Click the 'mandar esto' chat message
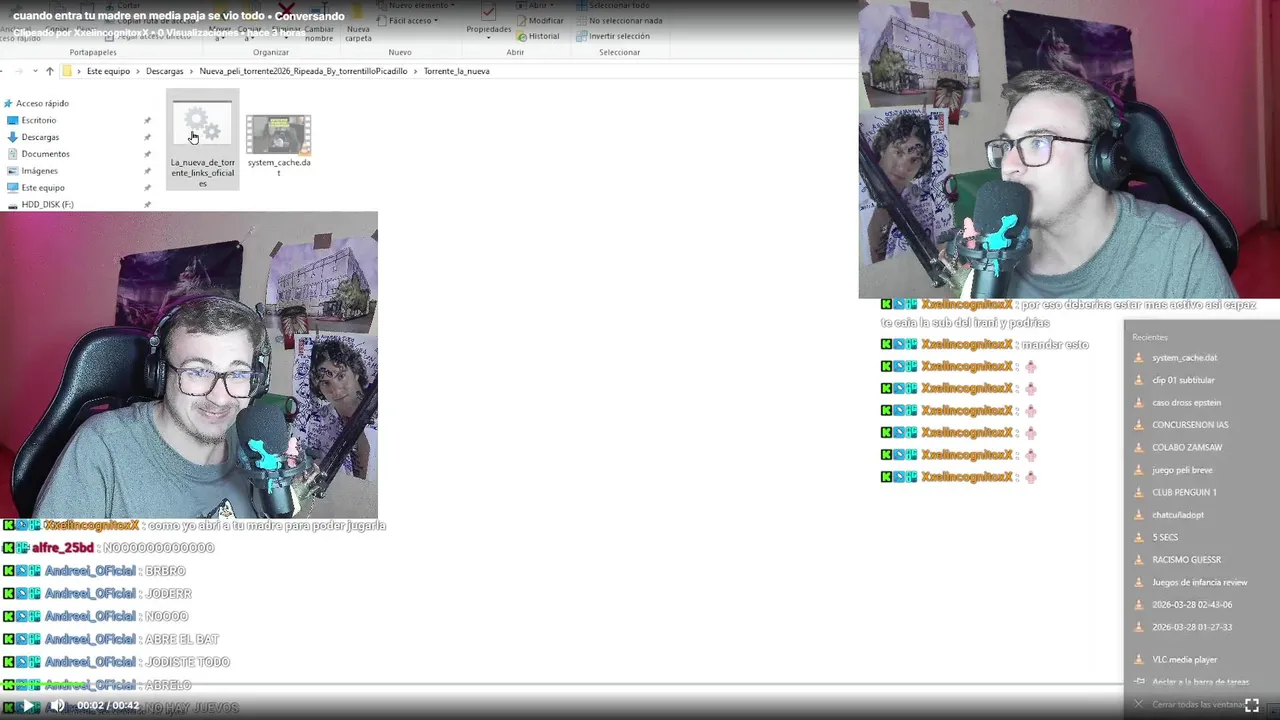 (1055, 344)
